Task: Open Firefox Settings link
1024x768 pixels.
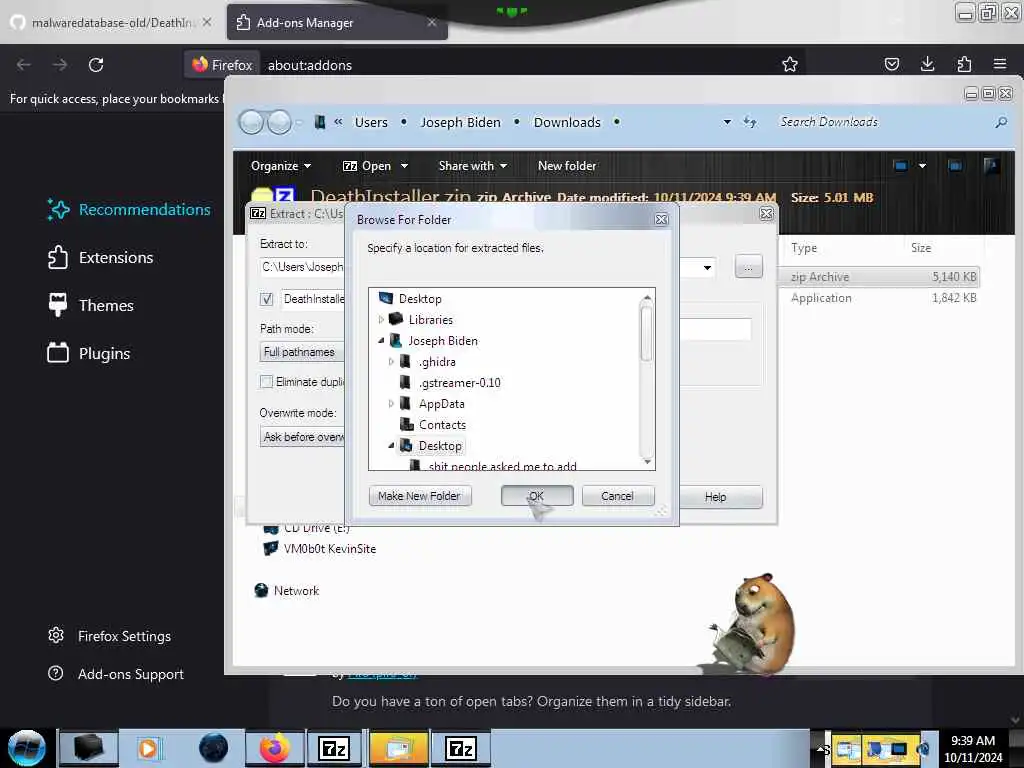Action: [x=110, y=636]
